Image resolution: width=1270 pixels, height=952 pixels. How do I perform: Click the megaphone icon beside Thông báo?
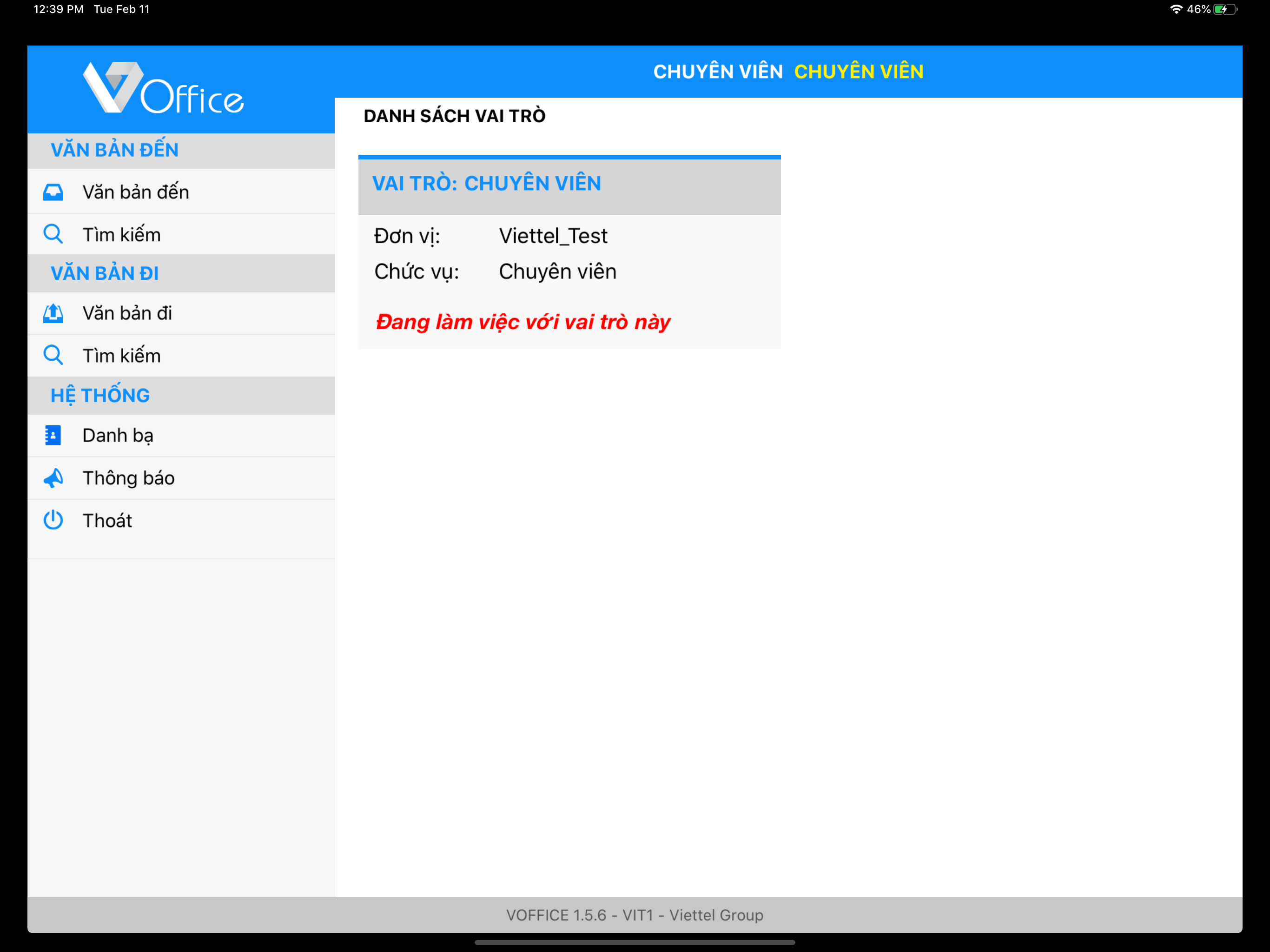coord(53,478)
